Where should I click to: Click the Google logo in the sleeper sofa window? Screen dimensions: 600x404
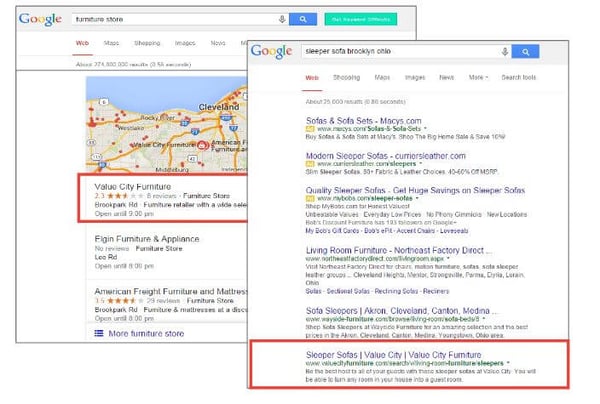pyautogui.click(x=271, y=51)
